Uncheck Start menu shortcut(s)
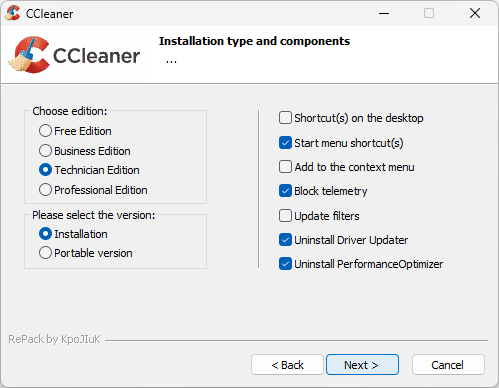The height and width of the screenshot is (388, 499). (285, 143)
